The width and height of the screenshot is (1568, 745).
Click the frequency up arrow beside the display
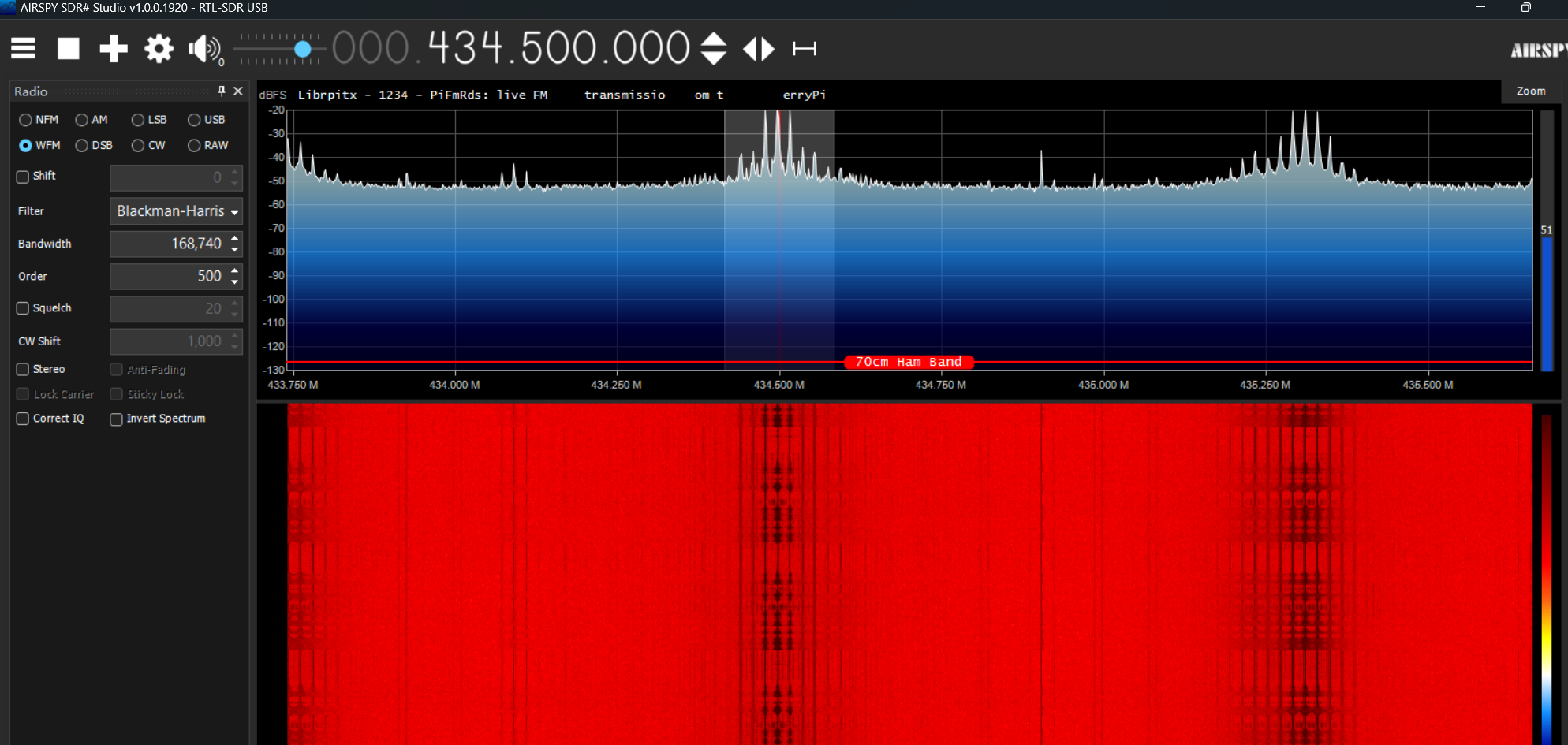click(714, 39)
